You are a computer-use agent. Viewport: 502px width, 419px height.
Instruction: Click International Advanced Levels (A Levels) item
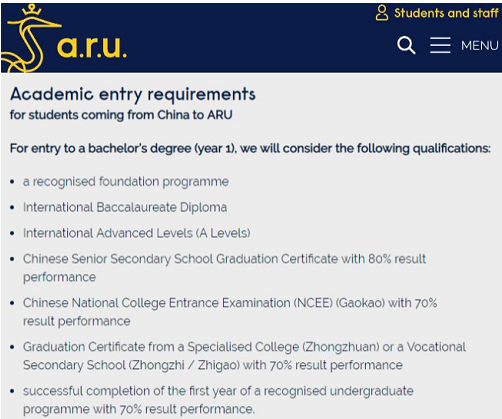pos(137,233)
